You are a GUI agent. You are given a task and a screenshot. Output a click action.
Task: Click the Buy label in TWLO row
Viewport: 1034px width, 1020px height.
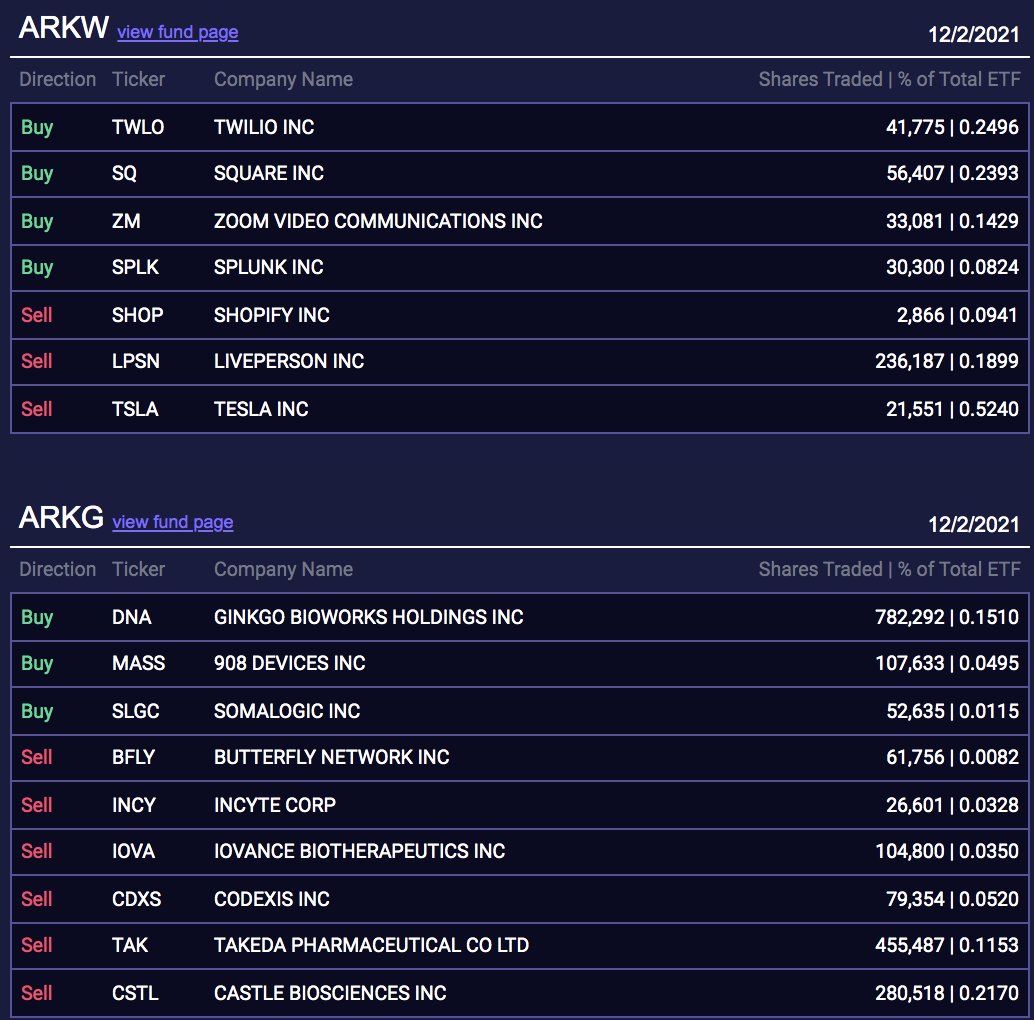click(x=37, y=127)
